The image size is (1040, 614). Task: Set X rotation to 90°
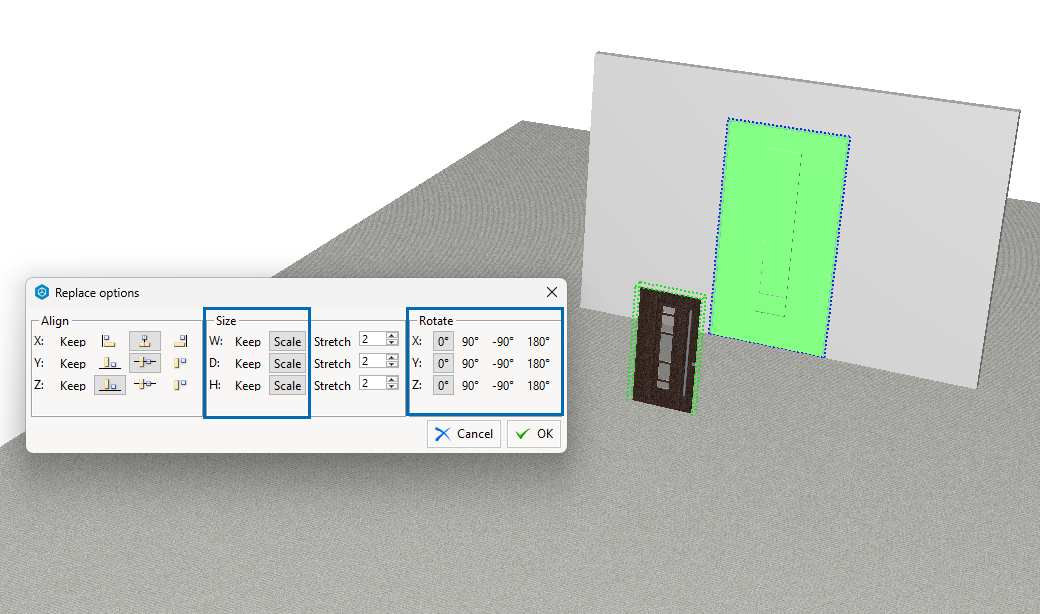[470, 341]
